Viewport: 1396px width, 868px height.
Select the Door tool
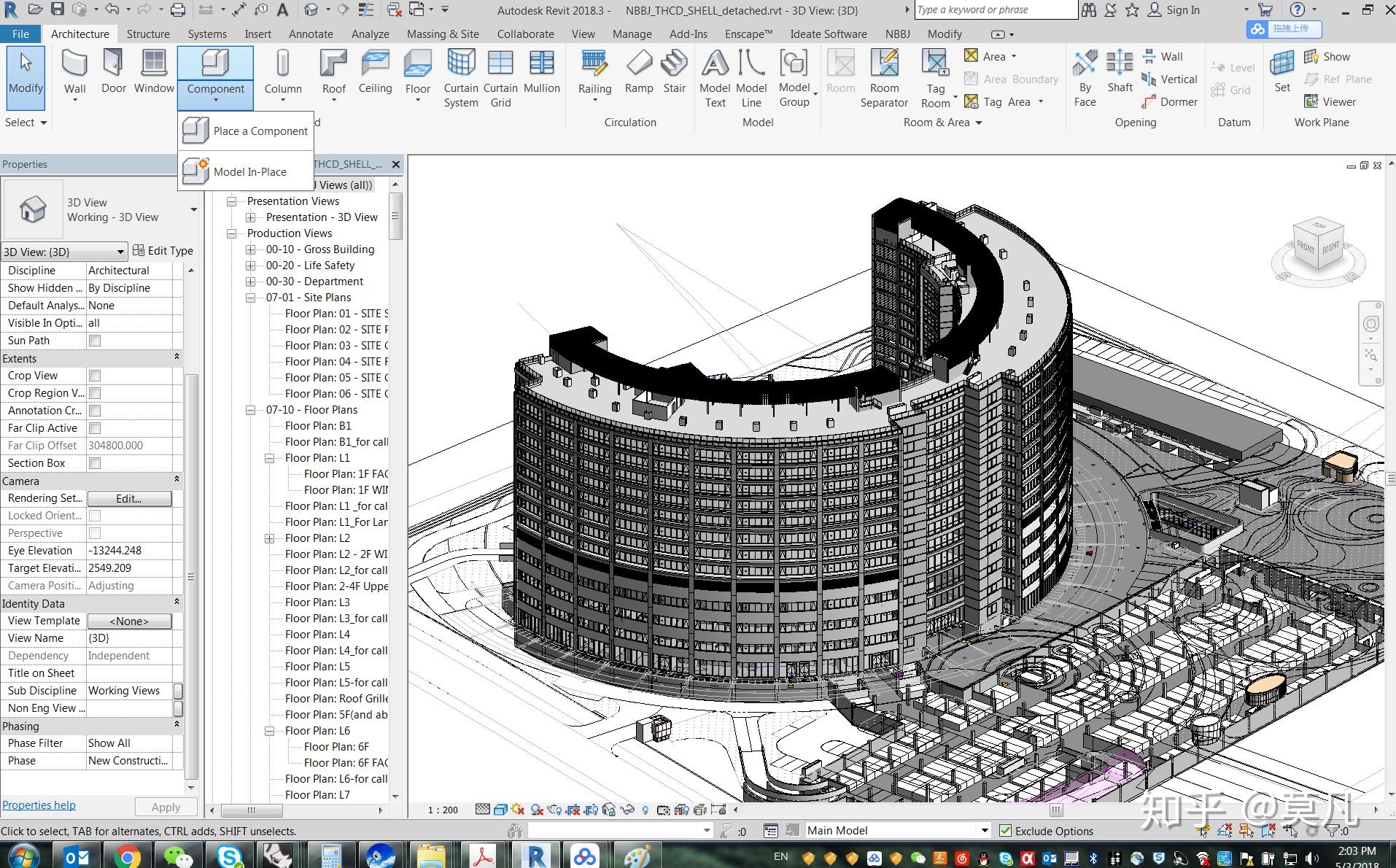click(114, 71)
